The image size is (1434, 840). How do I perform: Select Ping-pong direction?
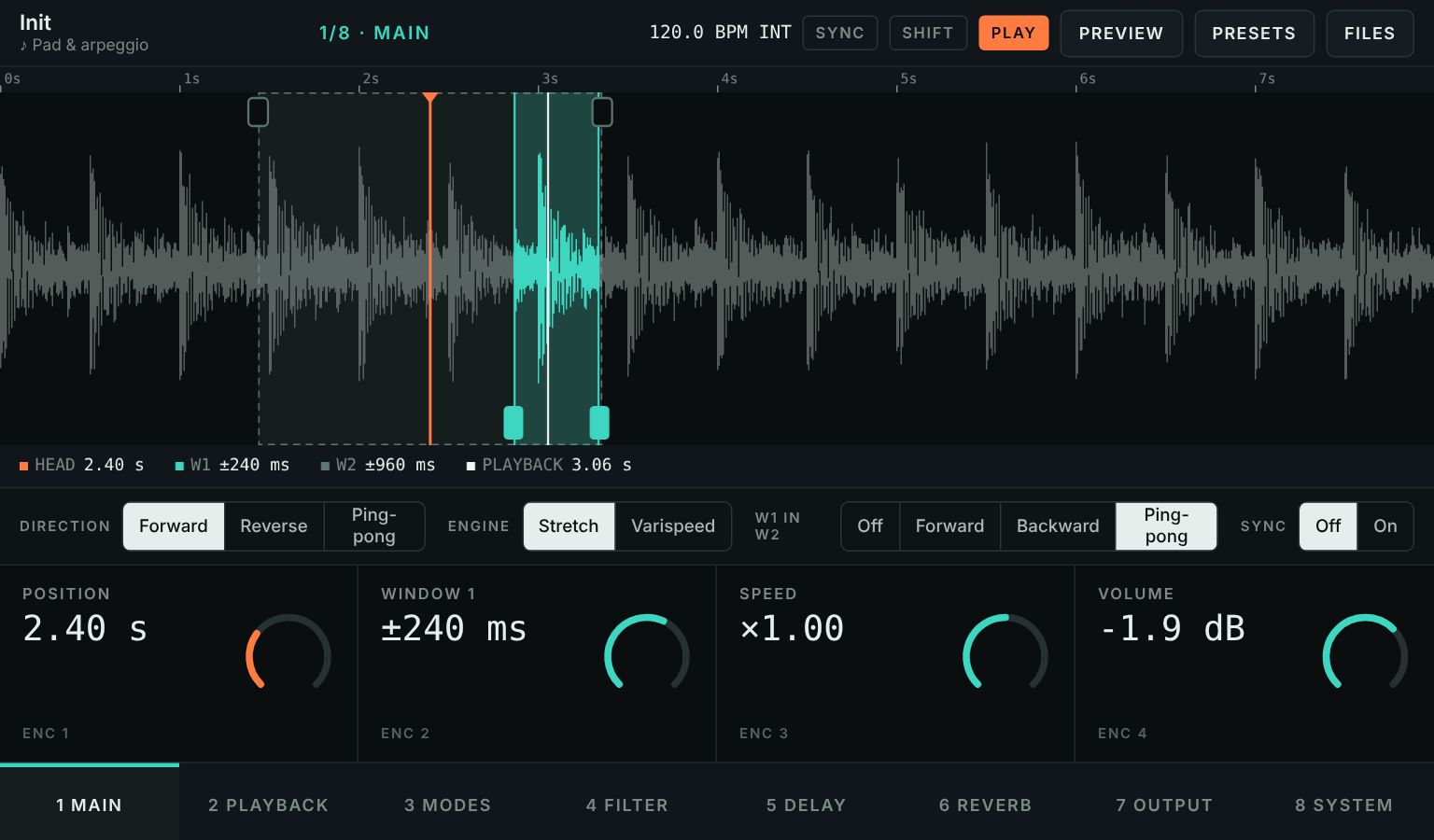374,526
